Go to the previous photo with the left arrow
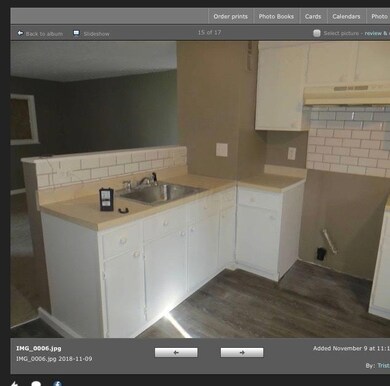Viewport: 390px width, 386px height. coord(176,352)
